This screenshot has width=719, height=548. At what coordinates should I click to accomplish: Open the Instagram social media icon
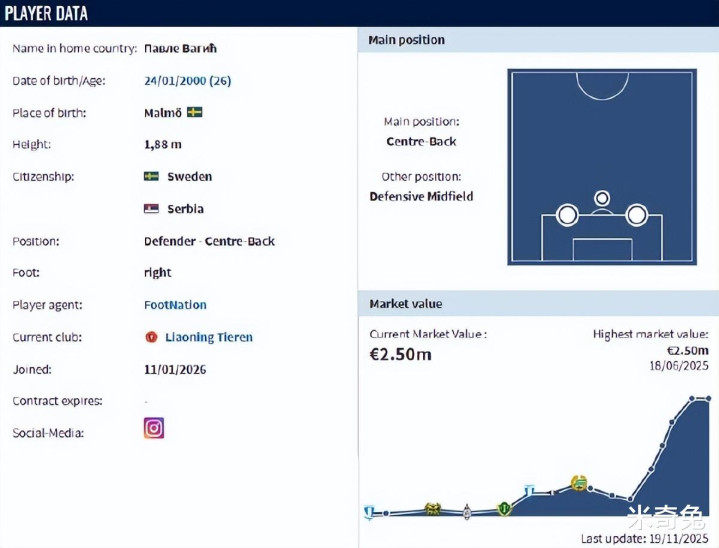[x=154, y=428]
